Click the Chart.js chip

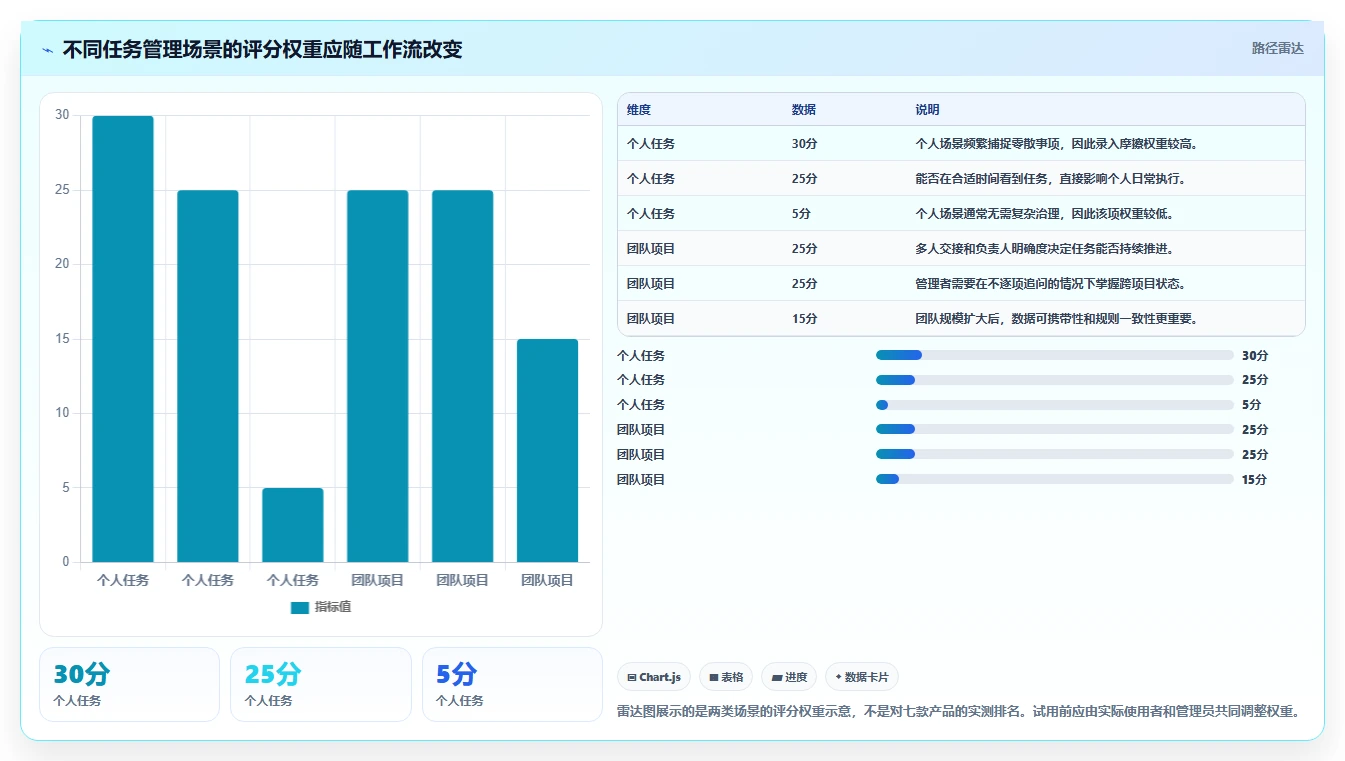pyautogui.click(x=654, y=677)
